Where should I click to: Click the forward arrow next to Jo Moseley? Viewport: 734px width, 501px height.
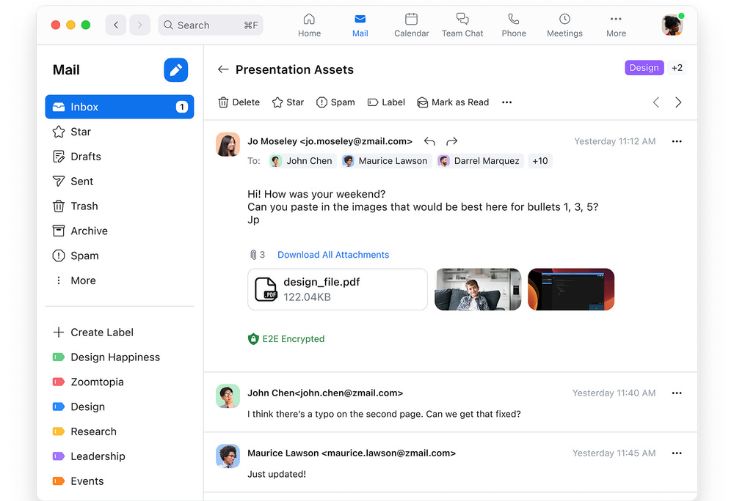(452, 142)
